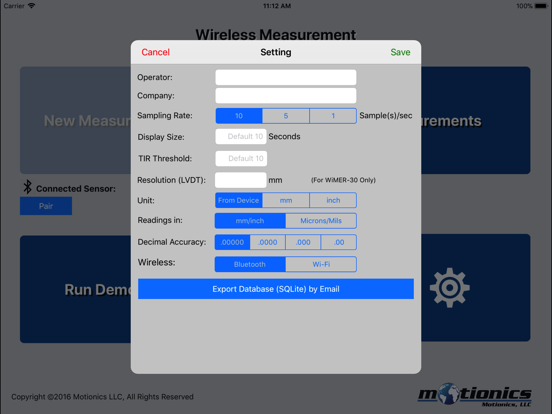552x414 pixels.
Task: Select .0000 decimal accuracy
Action: 268,242
